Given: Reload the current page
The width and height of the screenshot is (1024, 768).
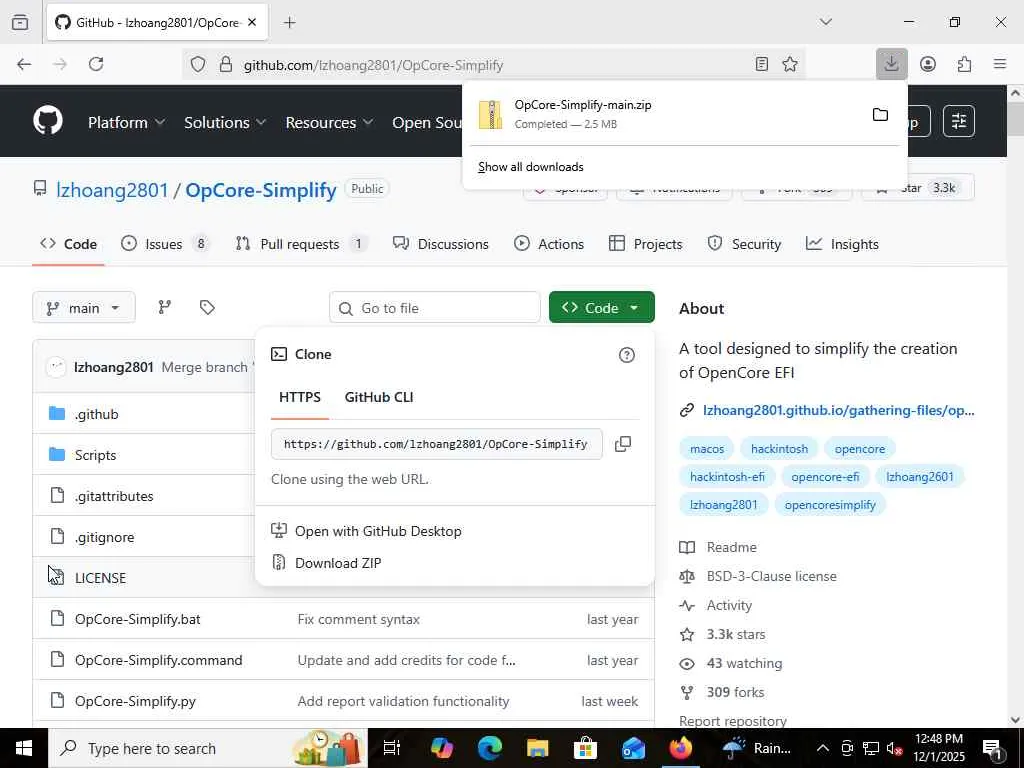Looking at the screenshot, I should click(x=96, y=64).
